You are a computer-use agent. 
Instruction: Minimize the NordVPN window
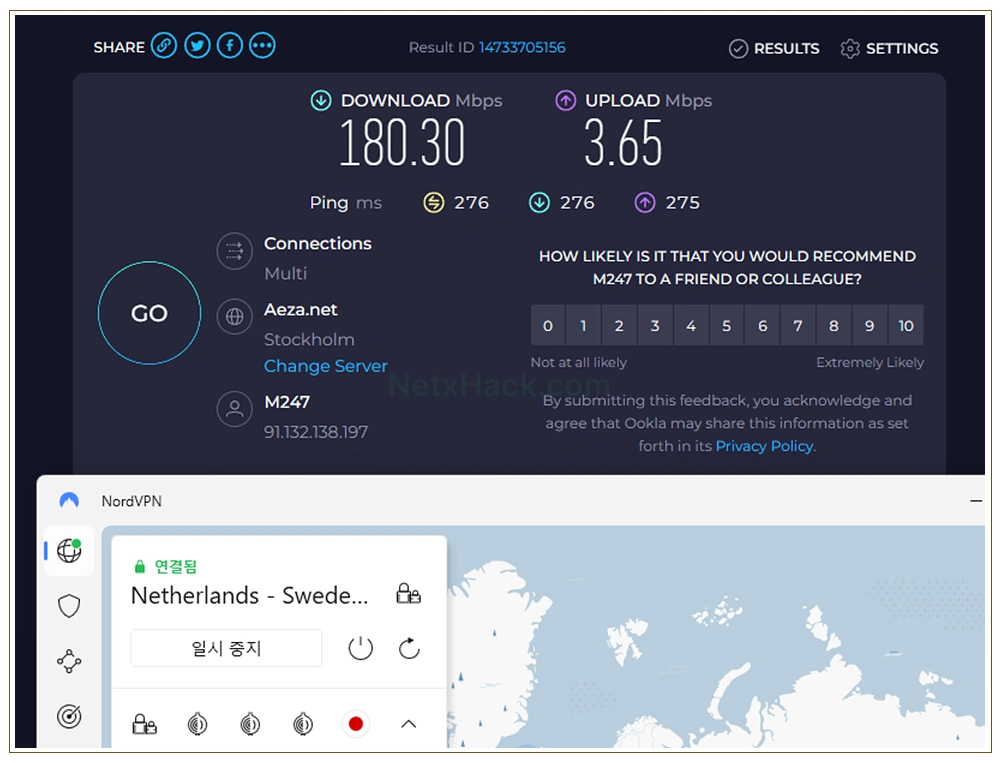(976, 501)
